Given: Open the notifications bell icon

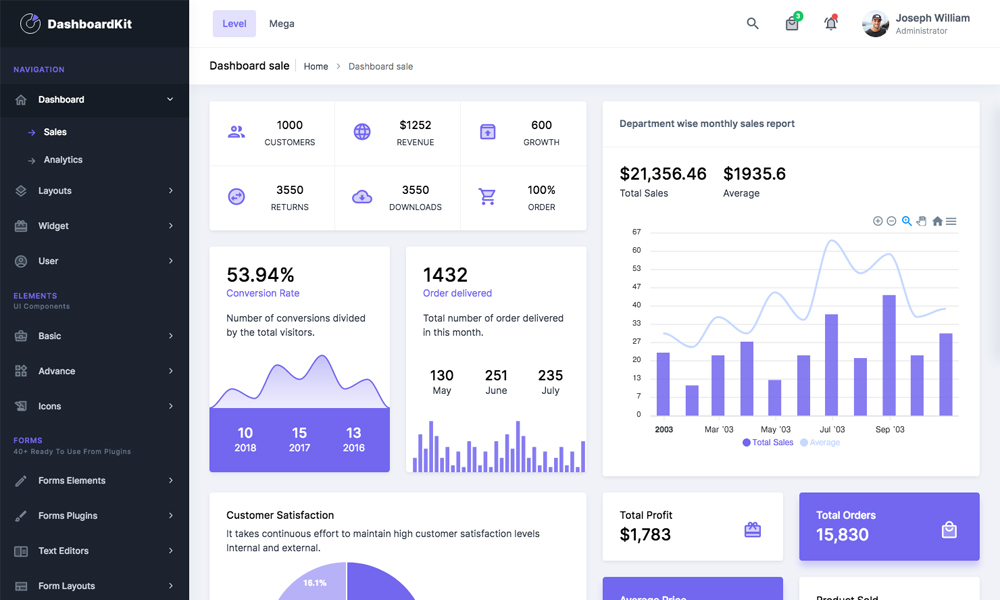Looking at the screenshot, I should (830, 24).
